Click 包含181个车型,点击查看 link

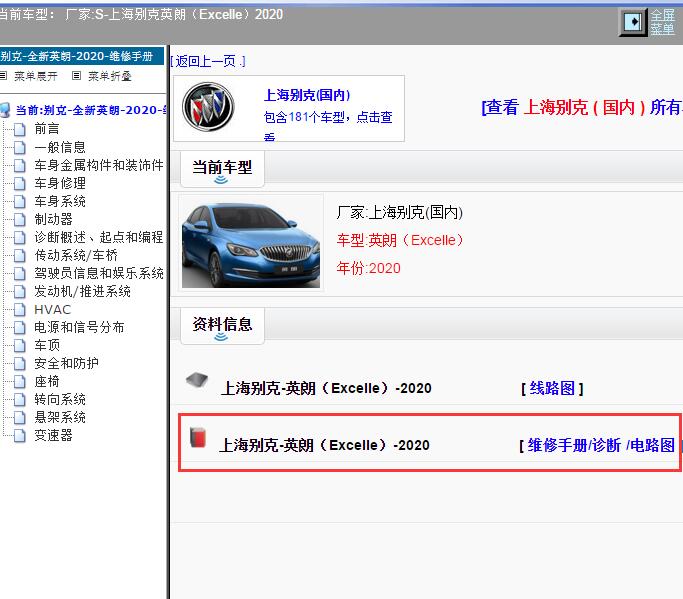click(x=328, y=124)
